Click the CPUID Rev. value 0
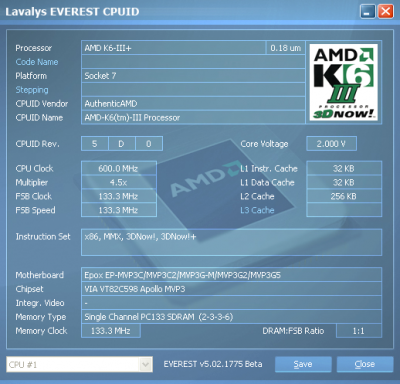The width and height of the screenshot is (400, 384). [149, 144]
